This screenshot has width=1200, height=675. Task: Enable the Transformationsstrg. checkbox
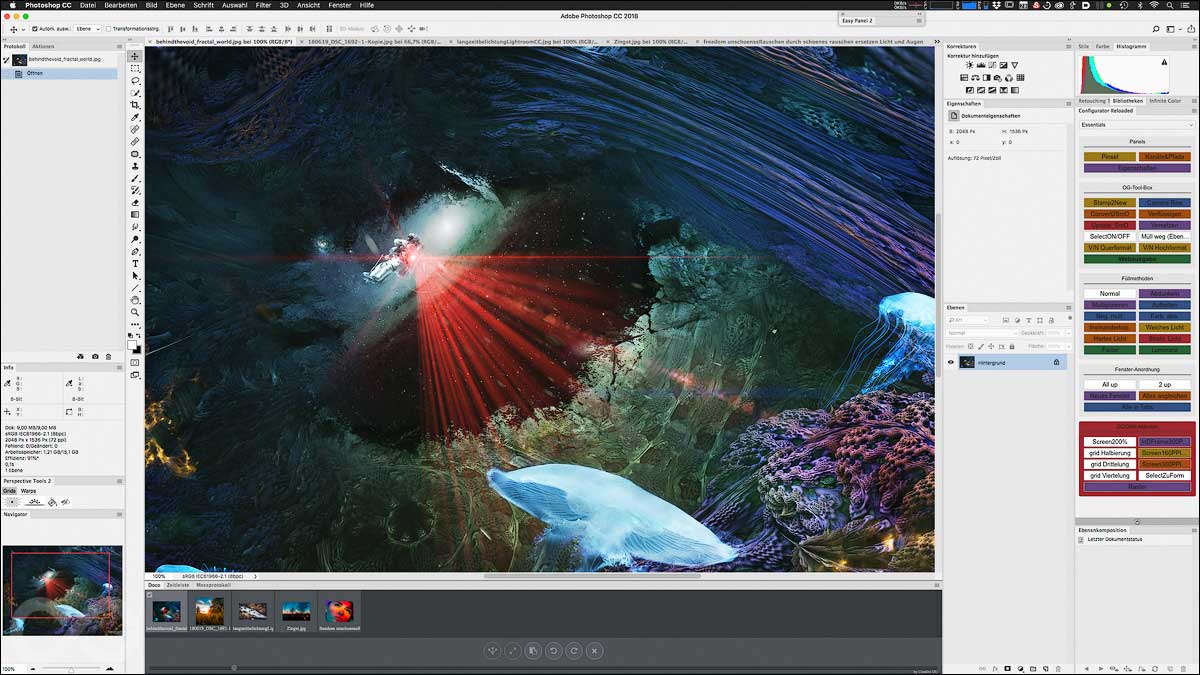pyautogui.click(x=108, y=29)
